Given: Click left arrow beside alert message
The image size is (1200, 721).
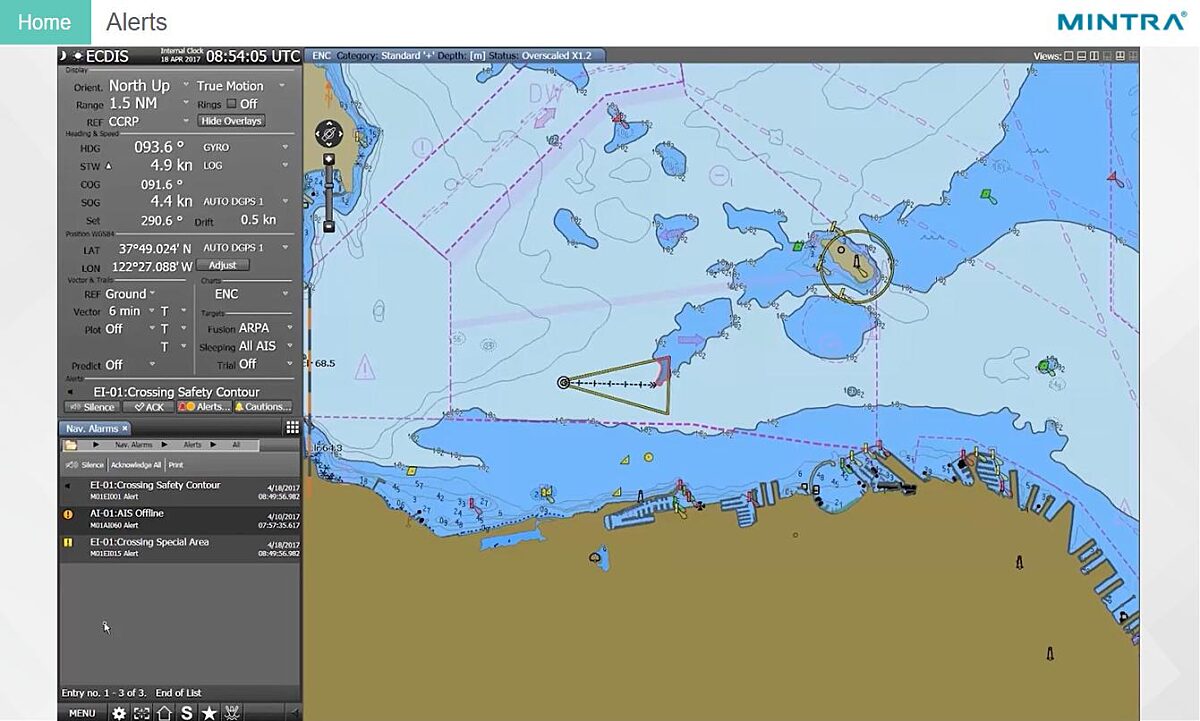Looking at the screenshot, I should coord(69,392).
